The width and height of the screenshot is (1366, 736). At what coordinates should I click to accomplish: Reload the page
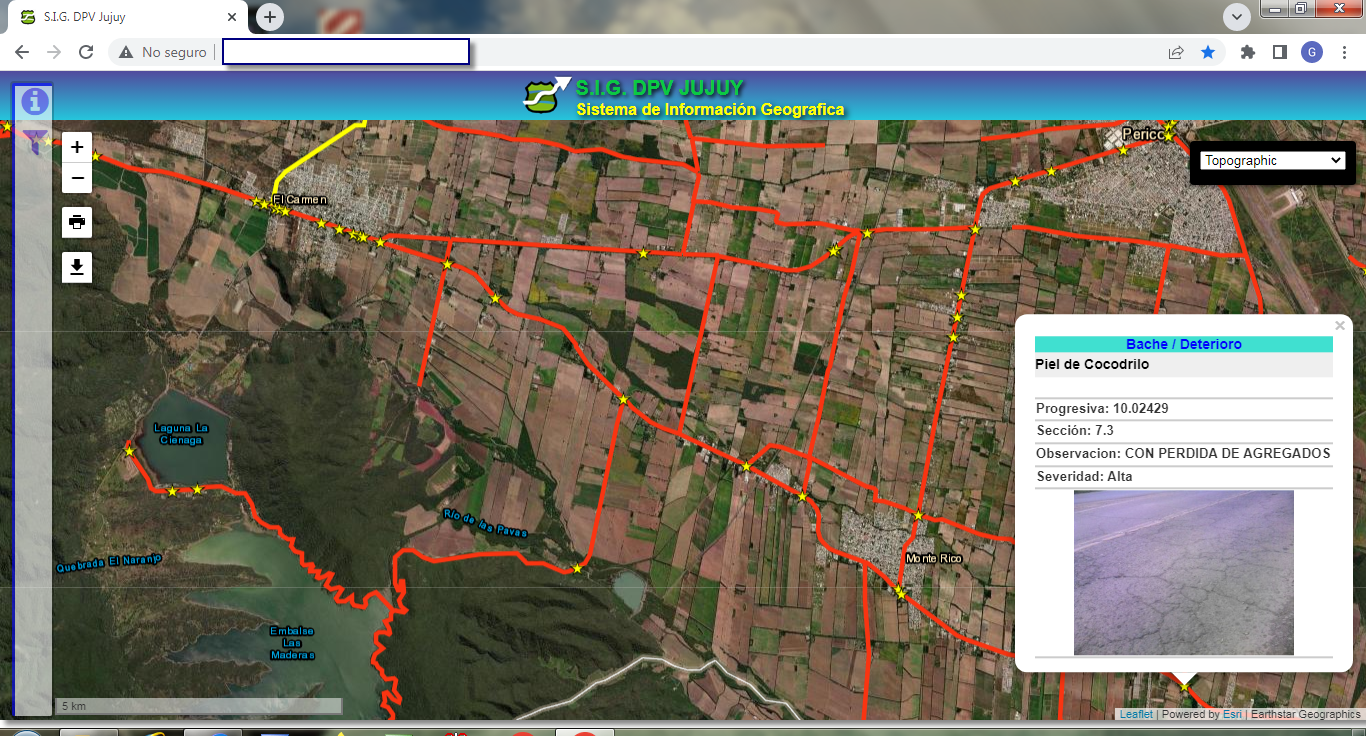pos(86,52)
